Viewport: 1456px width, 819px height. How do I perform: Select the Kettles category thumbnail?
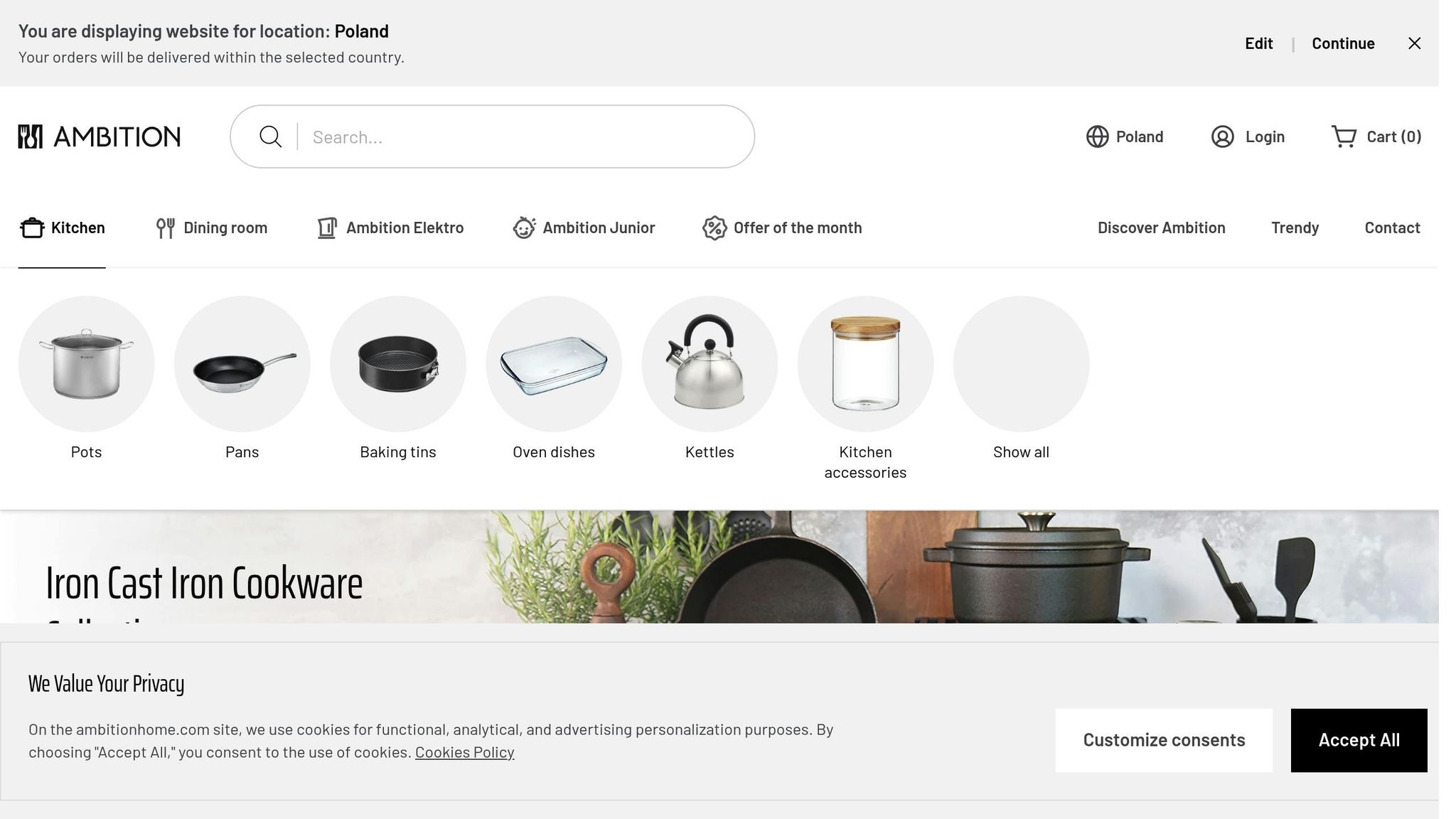pyautogui.click(x=709, y=364)
